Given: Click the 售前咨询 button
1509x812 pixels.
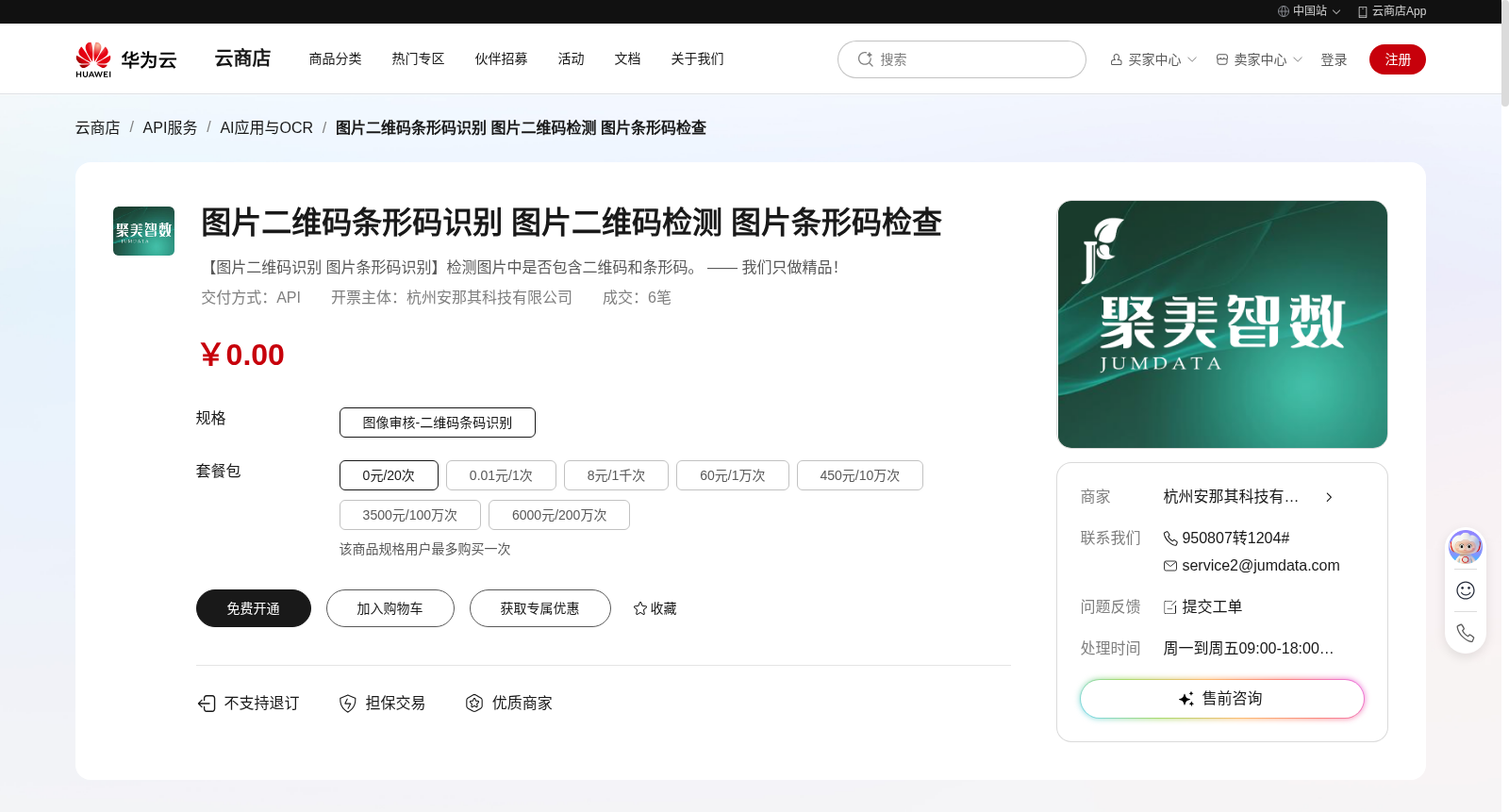Looking at the screenshot, I should tap(1222, 699).
